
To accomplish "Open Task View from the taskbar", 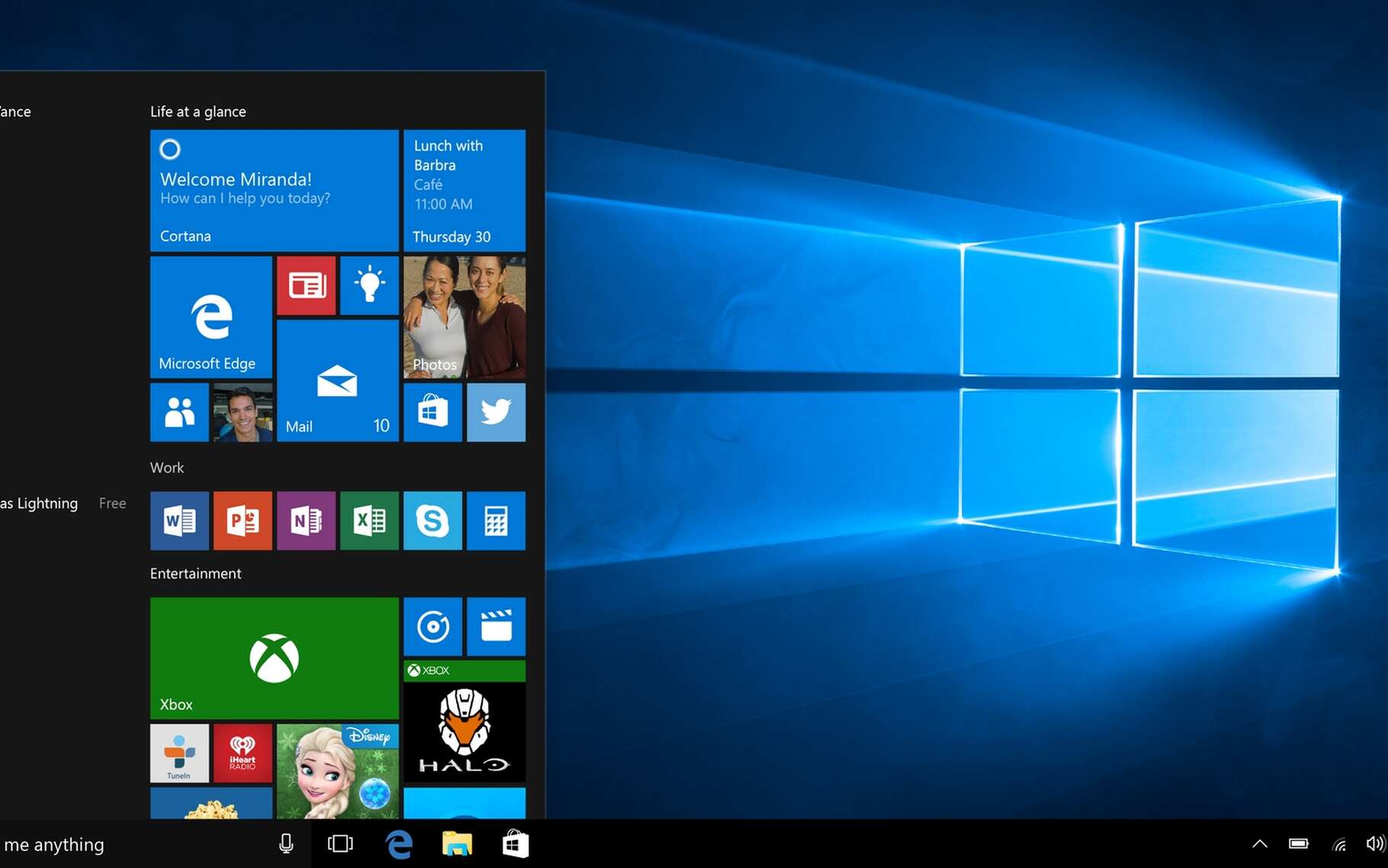I will (340, 844).
